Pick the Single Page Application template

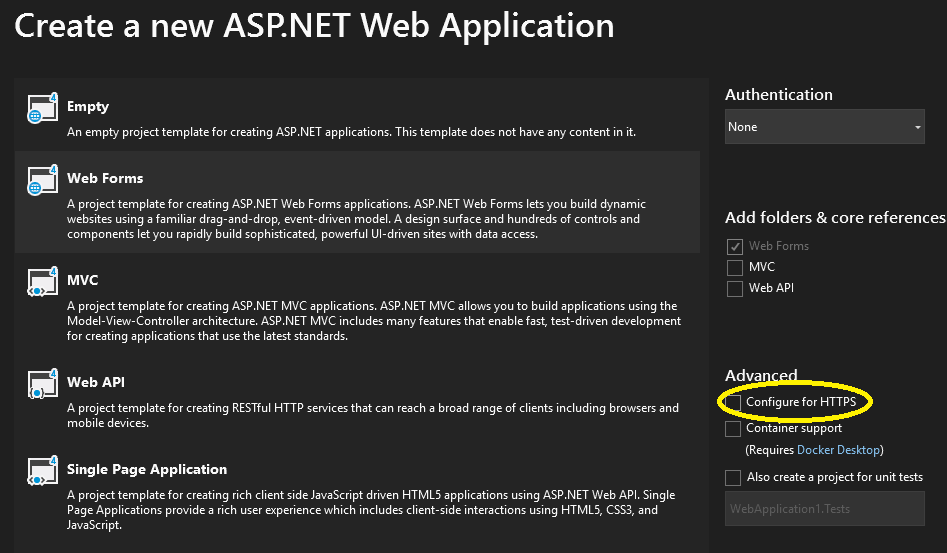147,469
